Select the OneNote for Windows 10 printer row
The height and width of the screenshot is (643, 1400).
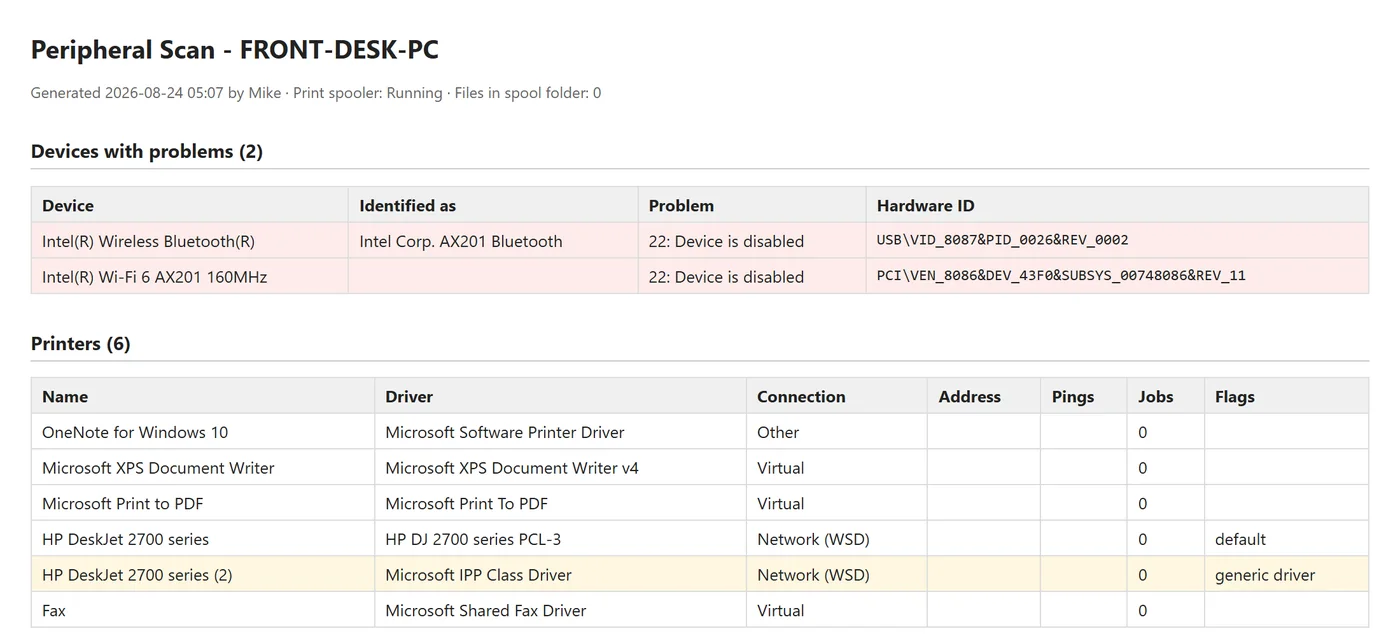(x=700, y=432)
